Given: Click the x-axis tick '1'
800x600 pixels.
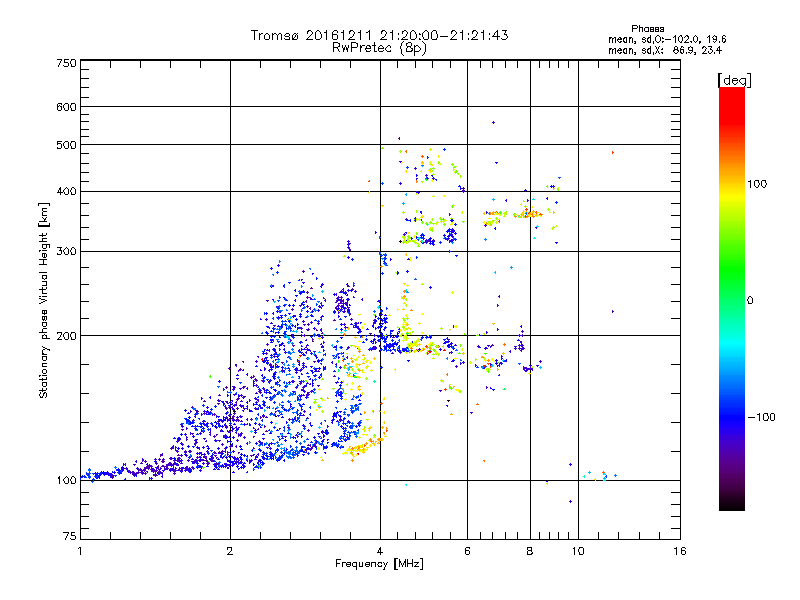Looking at the screenshot, I should click(x=80, y=551).
